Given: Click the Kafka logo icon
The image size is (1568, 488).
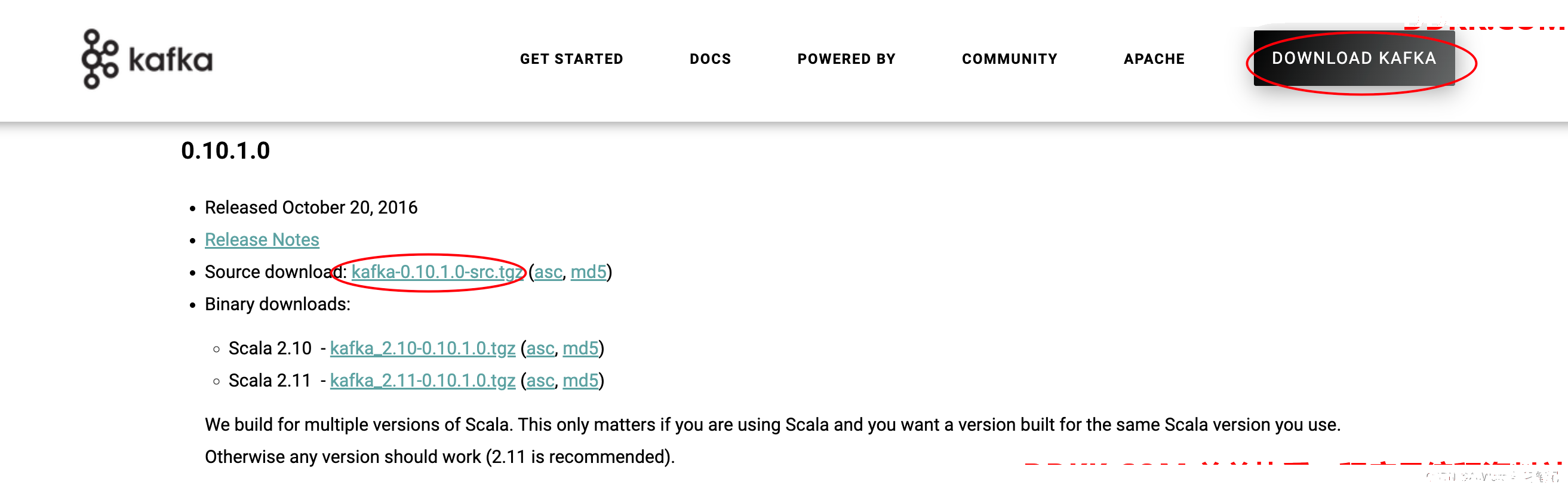Looking at the screenshot, I should 100,59.
